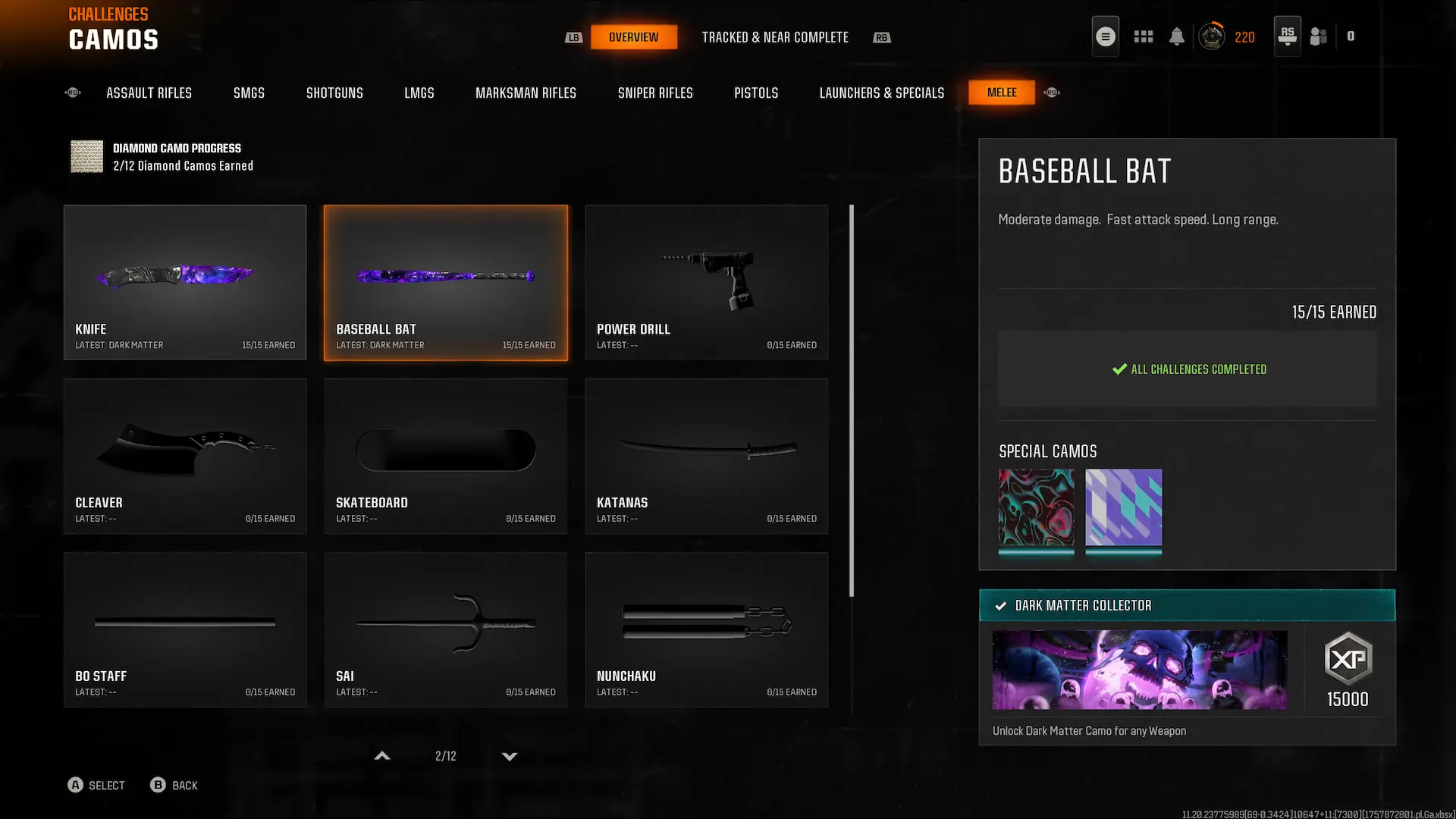The width and height of the screenshot is (1456, 819).
Task: Open the Sniper Rifles category tab
Action: click(654, 93)
